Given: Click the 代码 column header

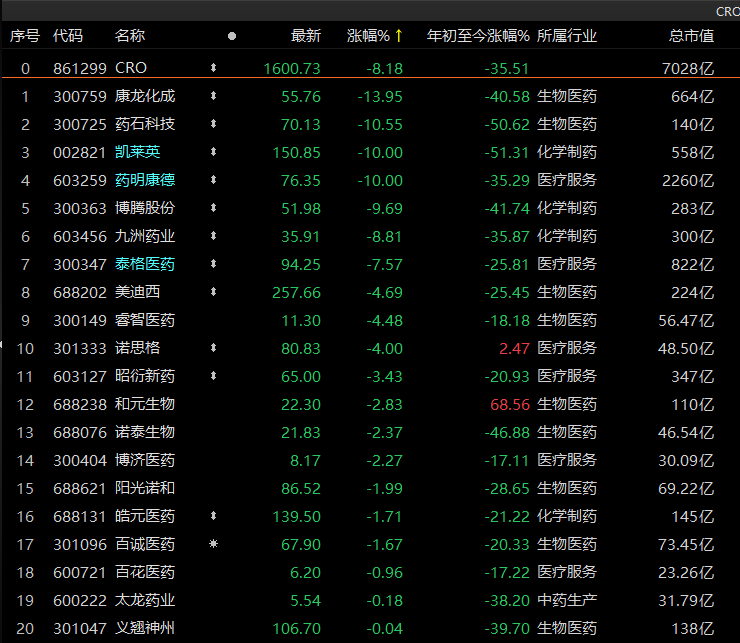Looking at the screenshot, I should 68,36.
